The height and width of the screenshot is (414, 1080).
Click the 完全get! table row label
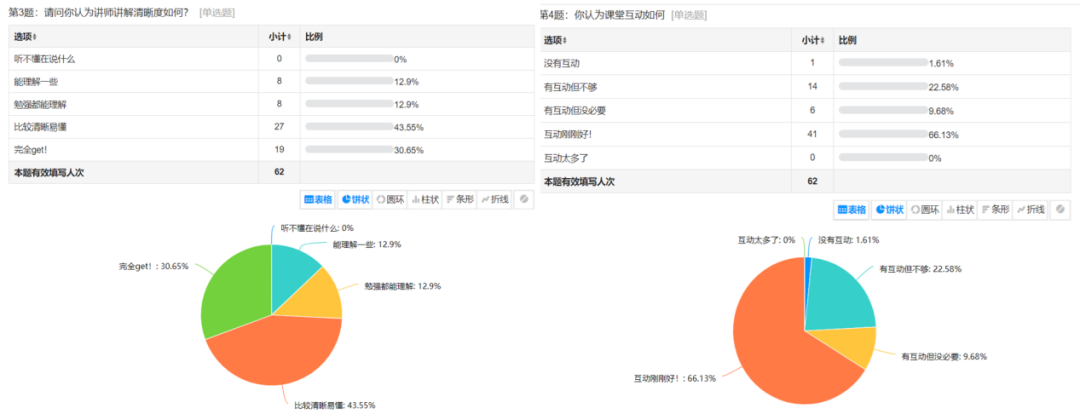[32, 149]
